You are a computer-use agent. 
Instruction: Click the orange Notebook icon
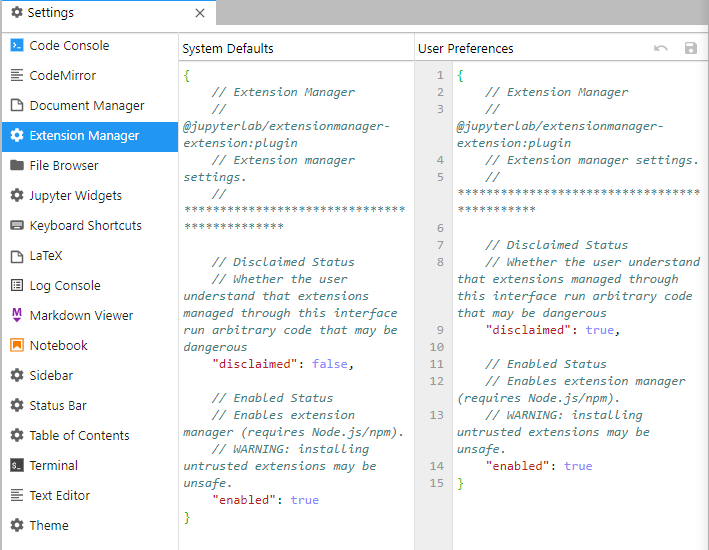17,346
